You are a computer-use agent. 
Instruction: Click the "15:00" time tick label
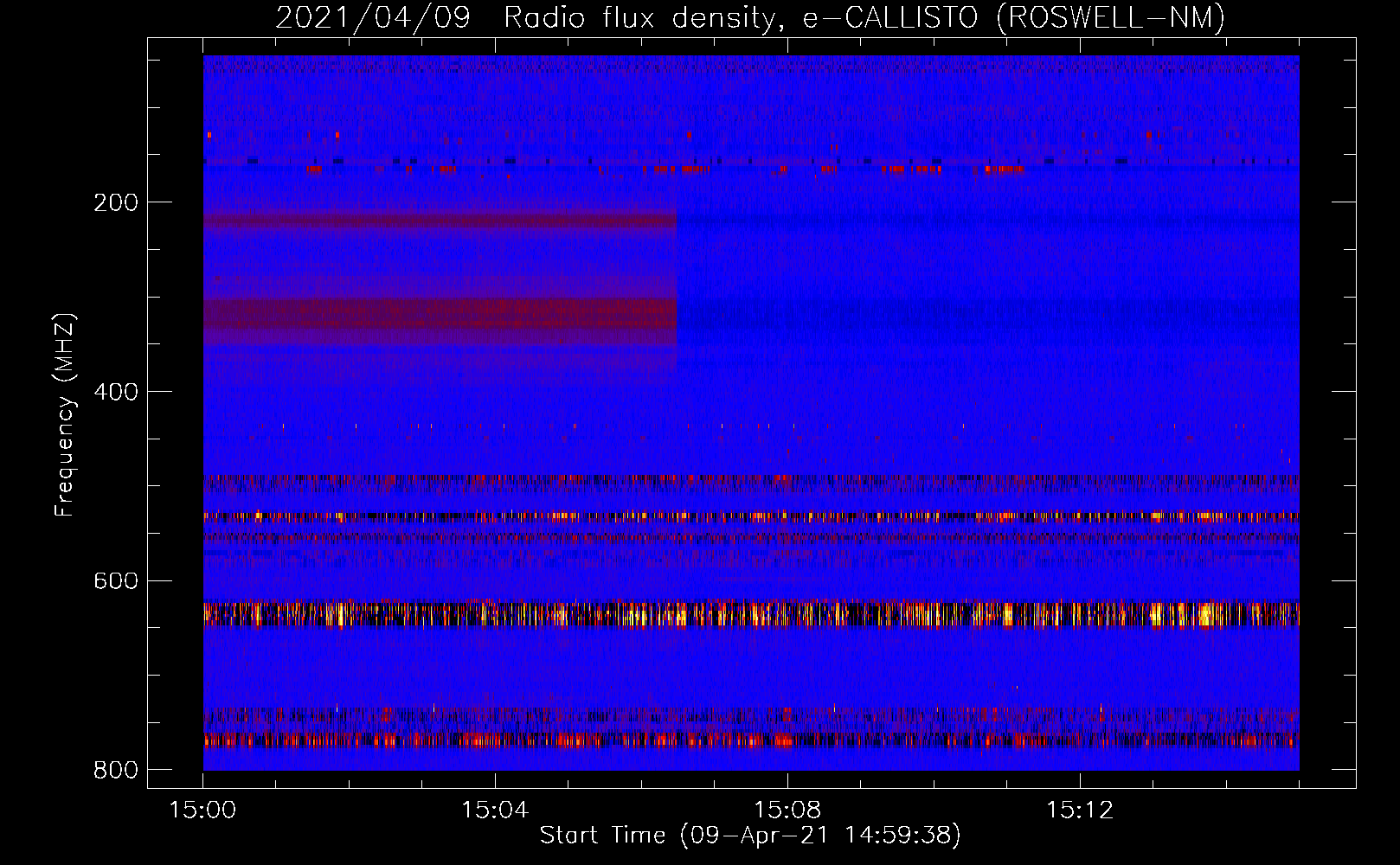(x=202, y=811)
